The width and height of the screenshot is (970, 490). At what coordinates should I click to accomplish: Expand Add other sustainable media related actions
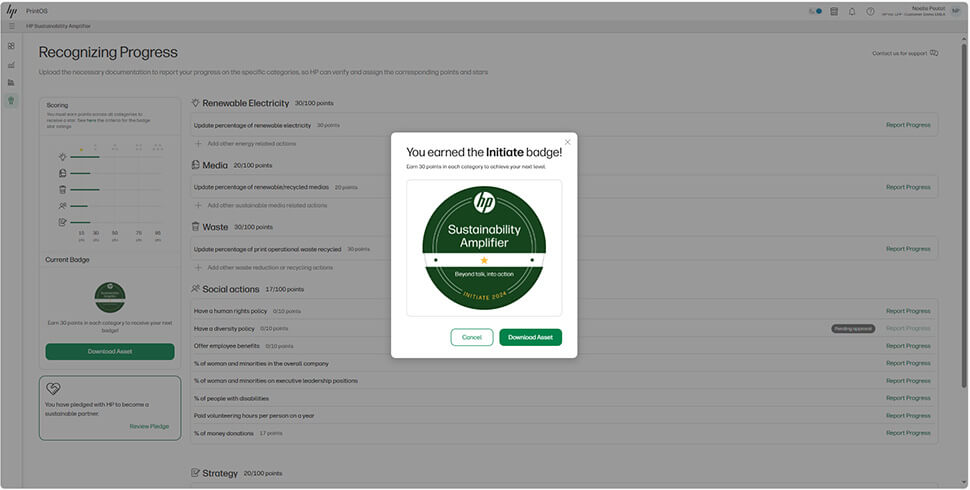[x=261, y=205]
